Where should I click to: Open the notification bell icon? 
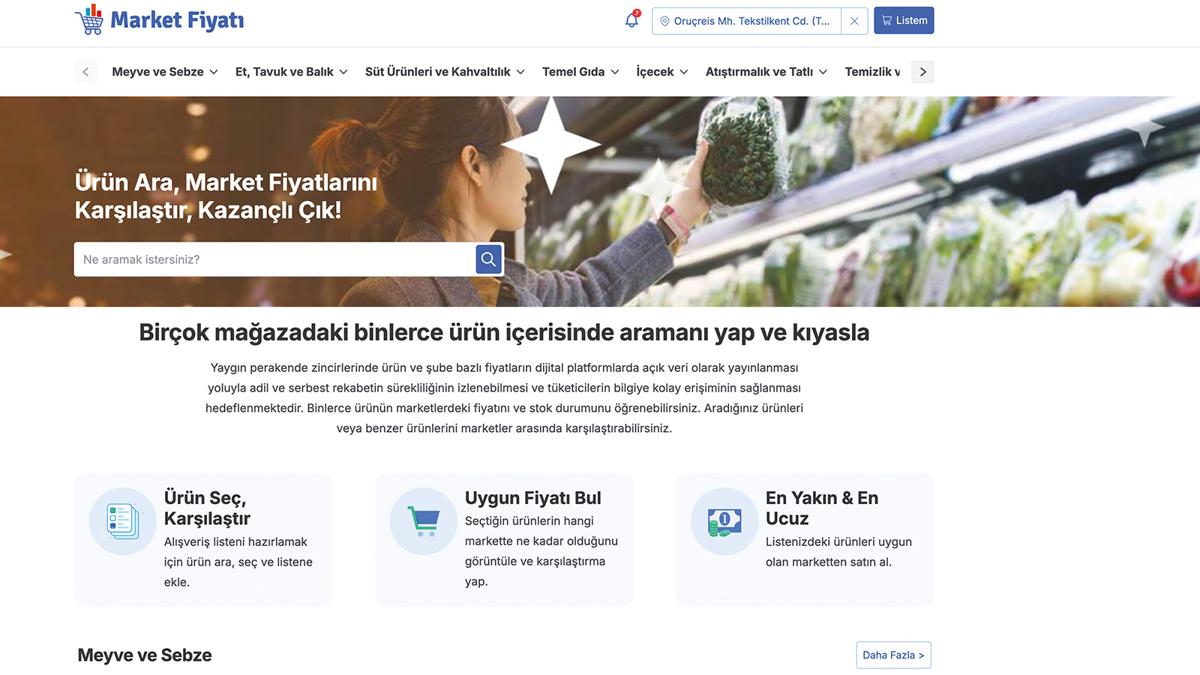pyautogui.click(x=631, y=21)
